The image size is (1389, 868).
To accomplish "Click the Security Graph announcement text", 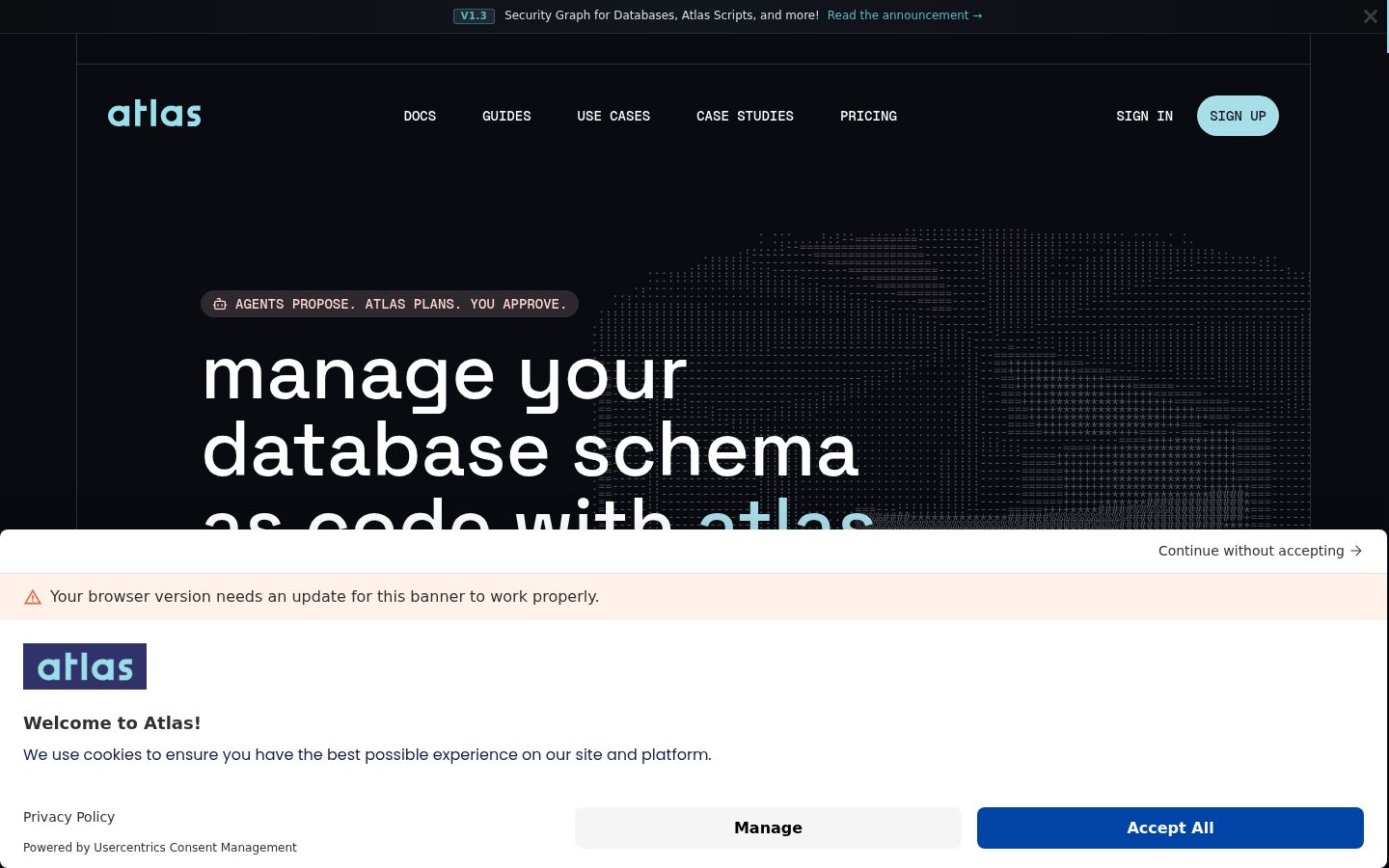I will tap(662, 15).
